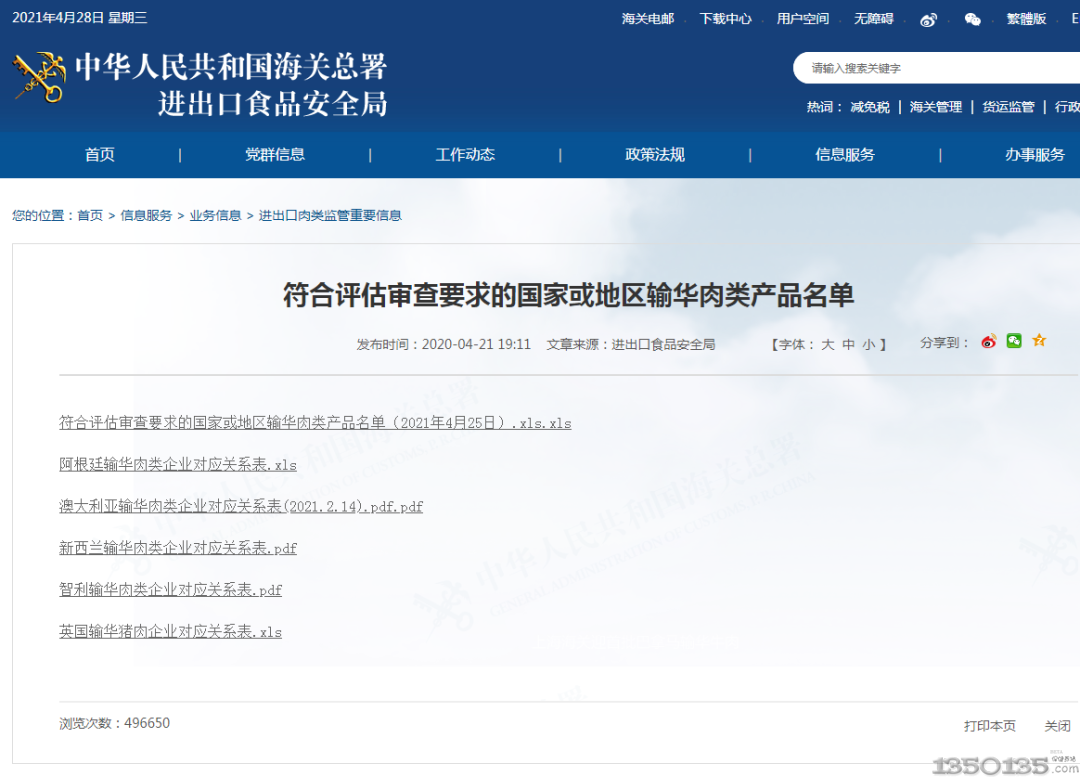Click the WeChat icon in top bar

[972, 19]
